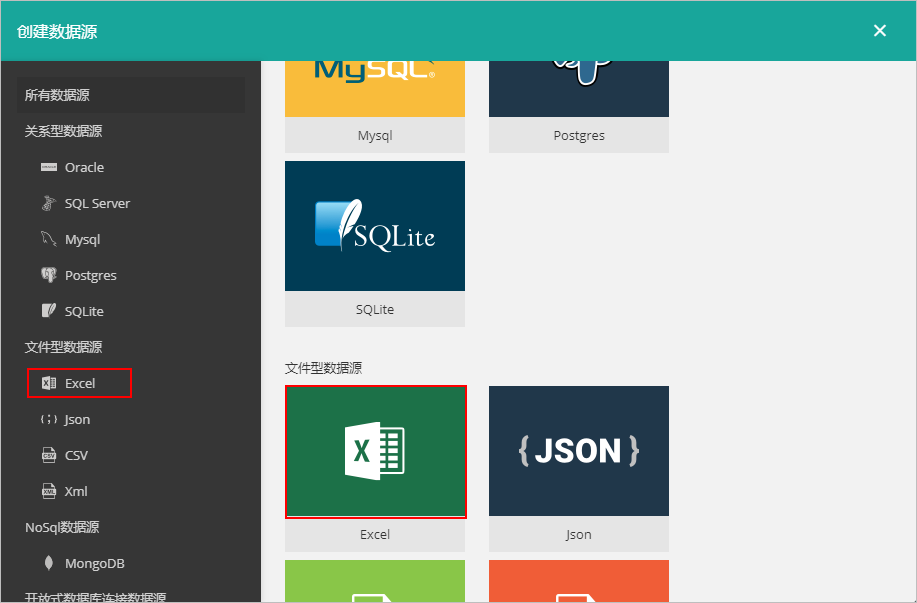Click the Json braces sidebar icon
Screen dimensions: 917x603
pos(49,419)
